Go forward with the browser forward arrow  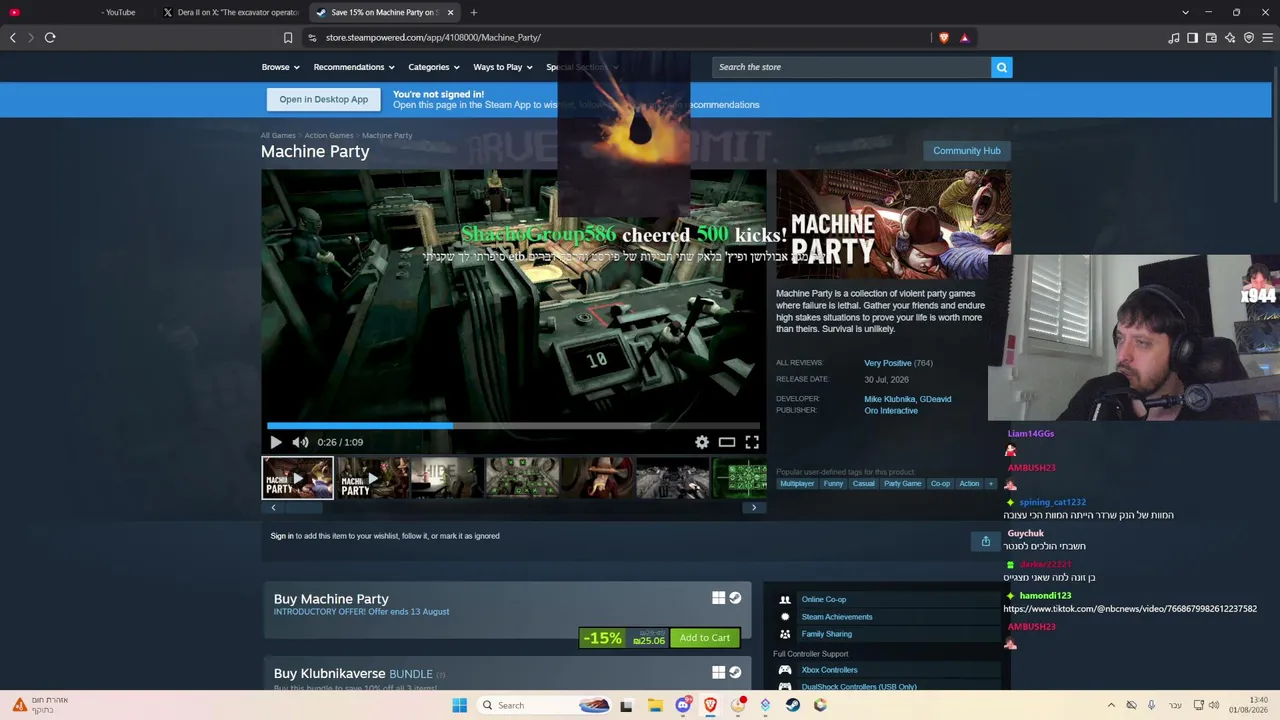31,38
